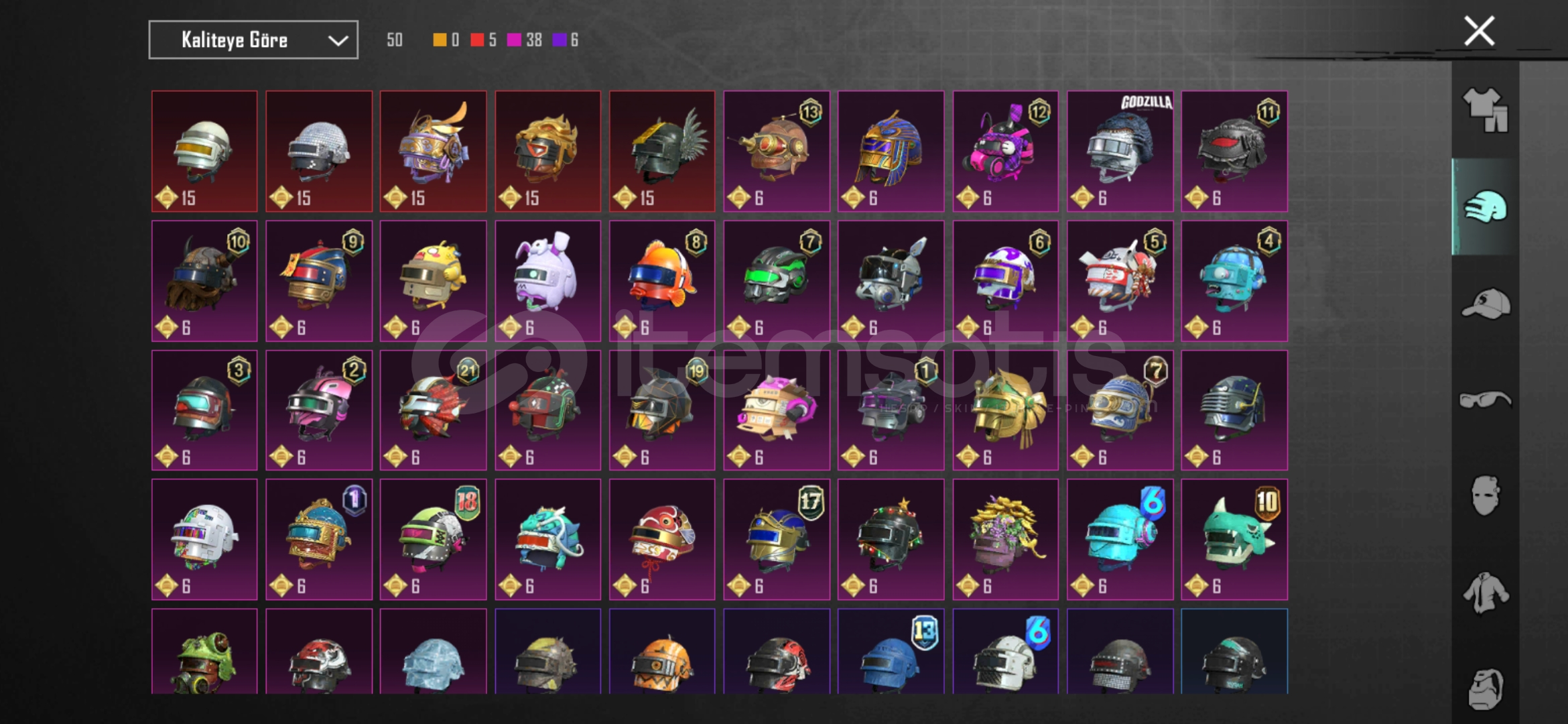Open the outfits clothing category icon
Viewport: 1568px width, 724px height.
tap(1485, 109)
